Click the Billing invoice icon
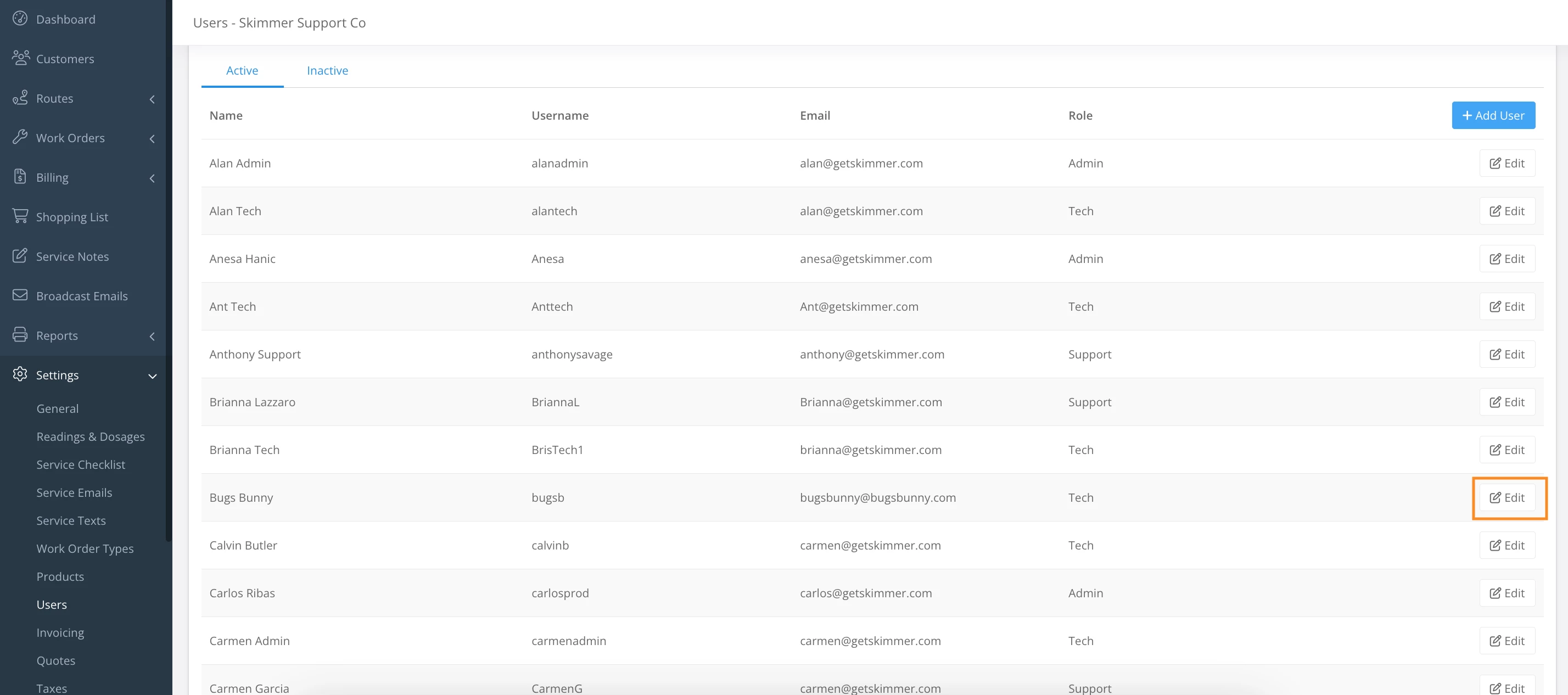 point(20,176)
